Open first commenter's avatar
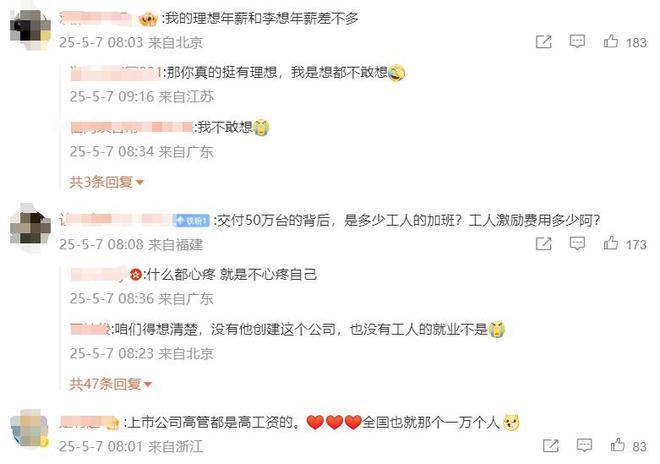 (30, 30)
